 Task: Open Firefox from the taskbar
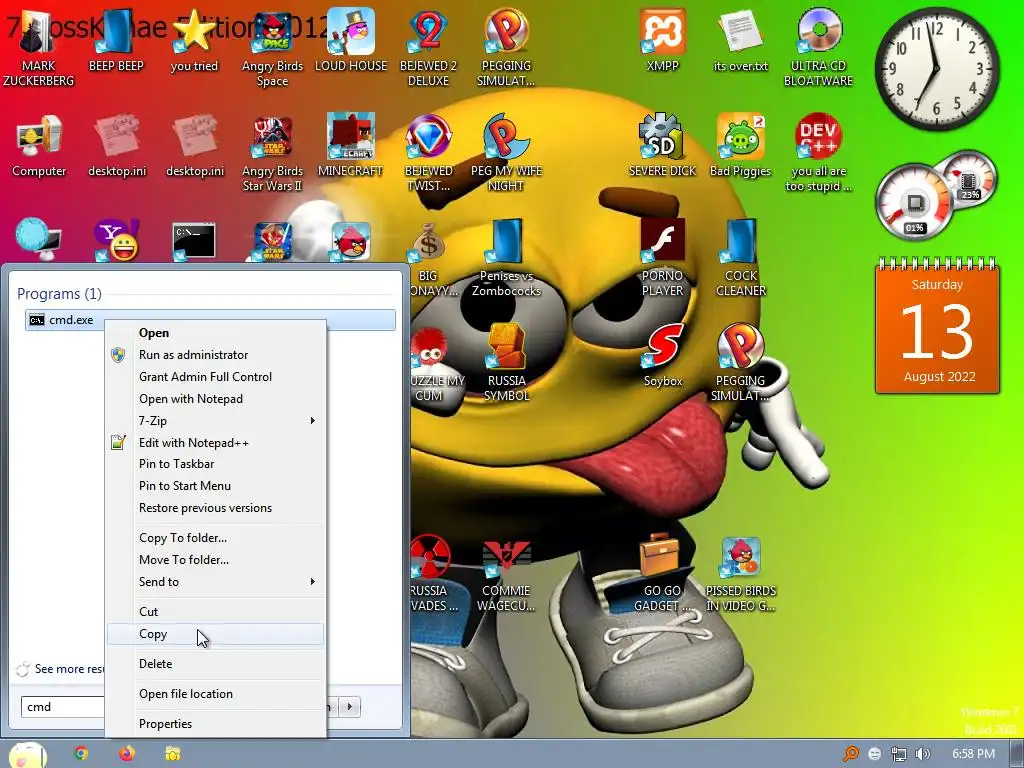tap(127, 753)
